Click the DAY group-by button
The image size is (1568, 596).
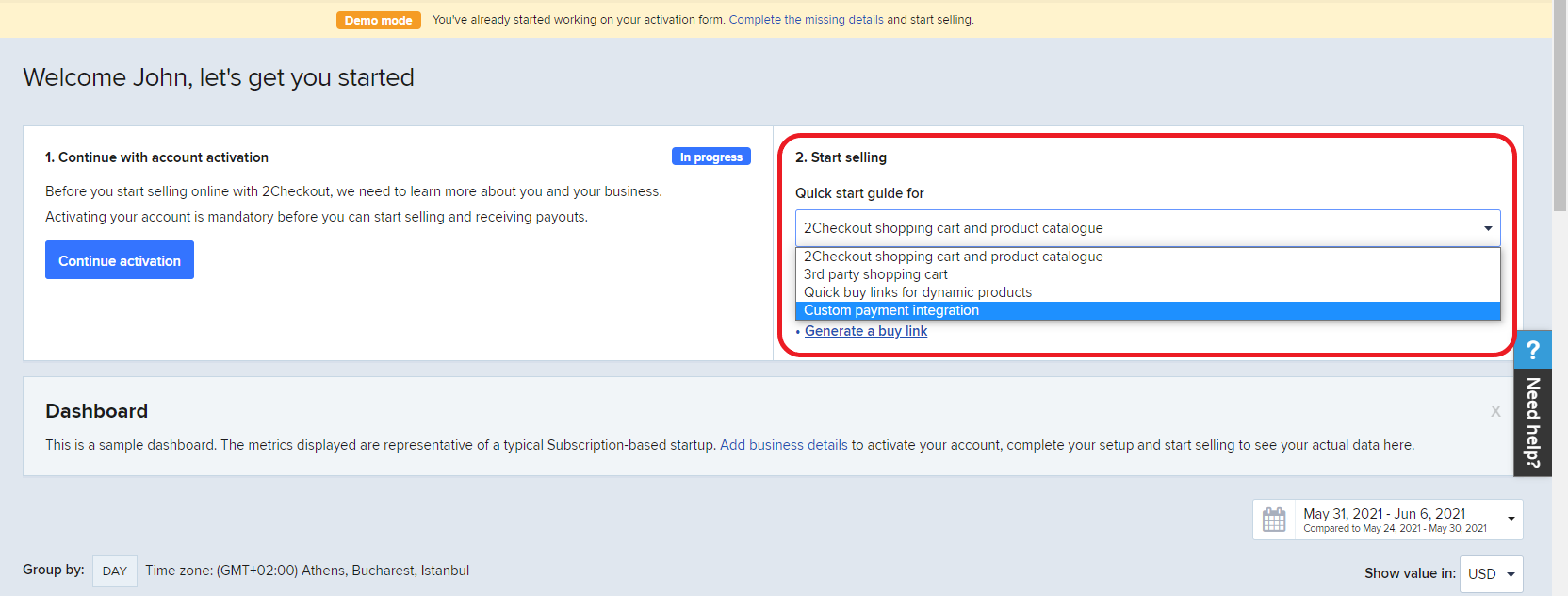[115, 571]
